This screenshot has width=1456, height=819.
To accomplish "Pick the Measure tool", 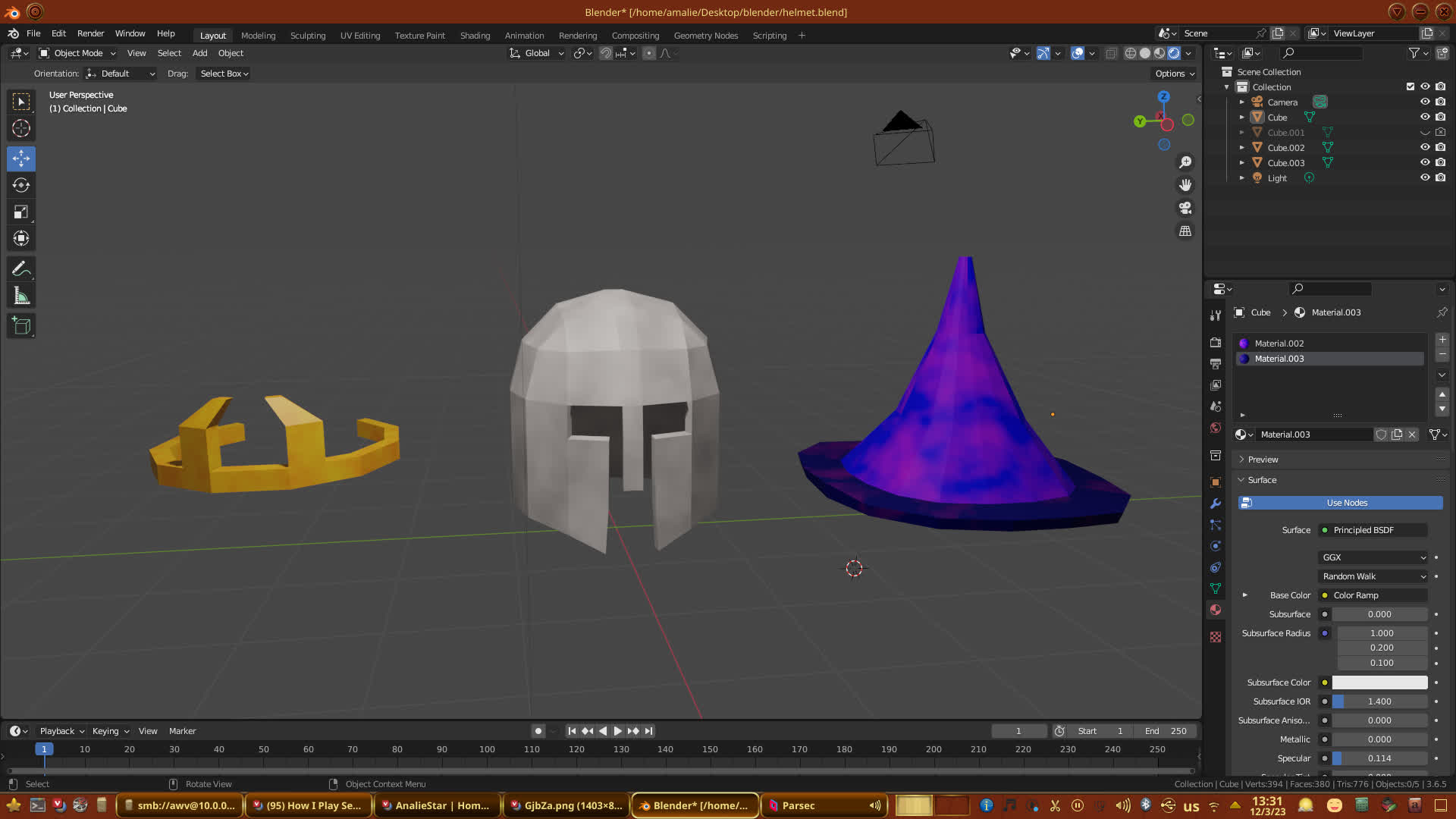I will [x=21, y=297].
